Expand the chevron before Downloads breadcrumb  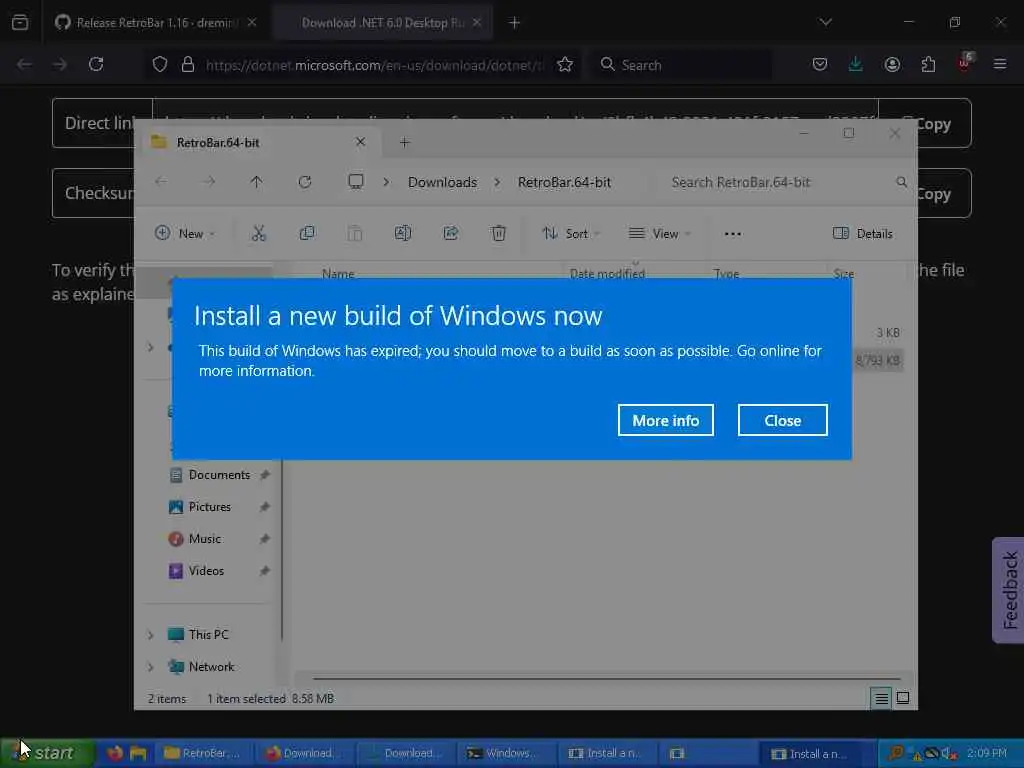pos(386,182)
